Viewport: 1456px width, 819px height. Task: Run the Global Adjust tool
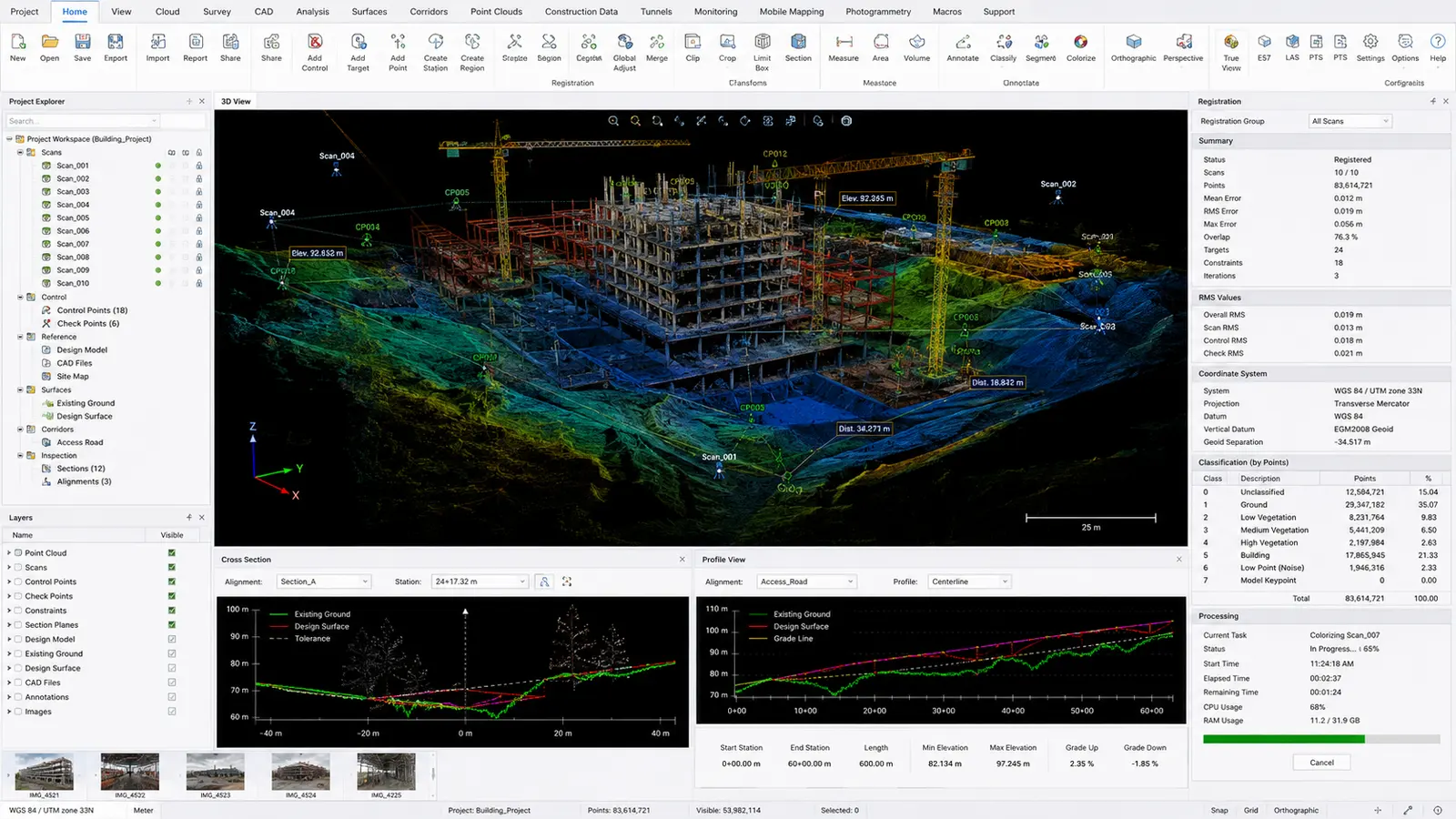tap(624, 42)
